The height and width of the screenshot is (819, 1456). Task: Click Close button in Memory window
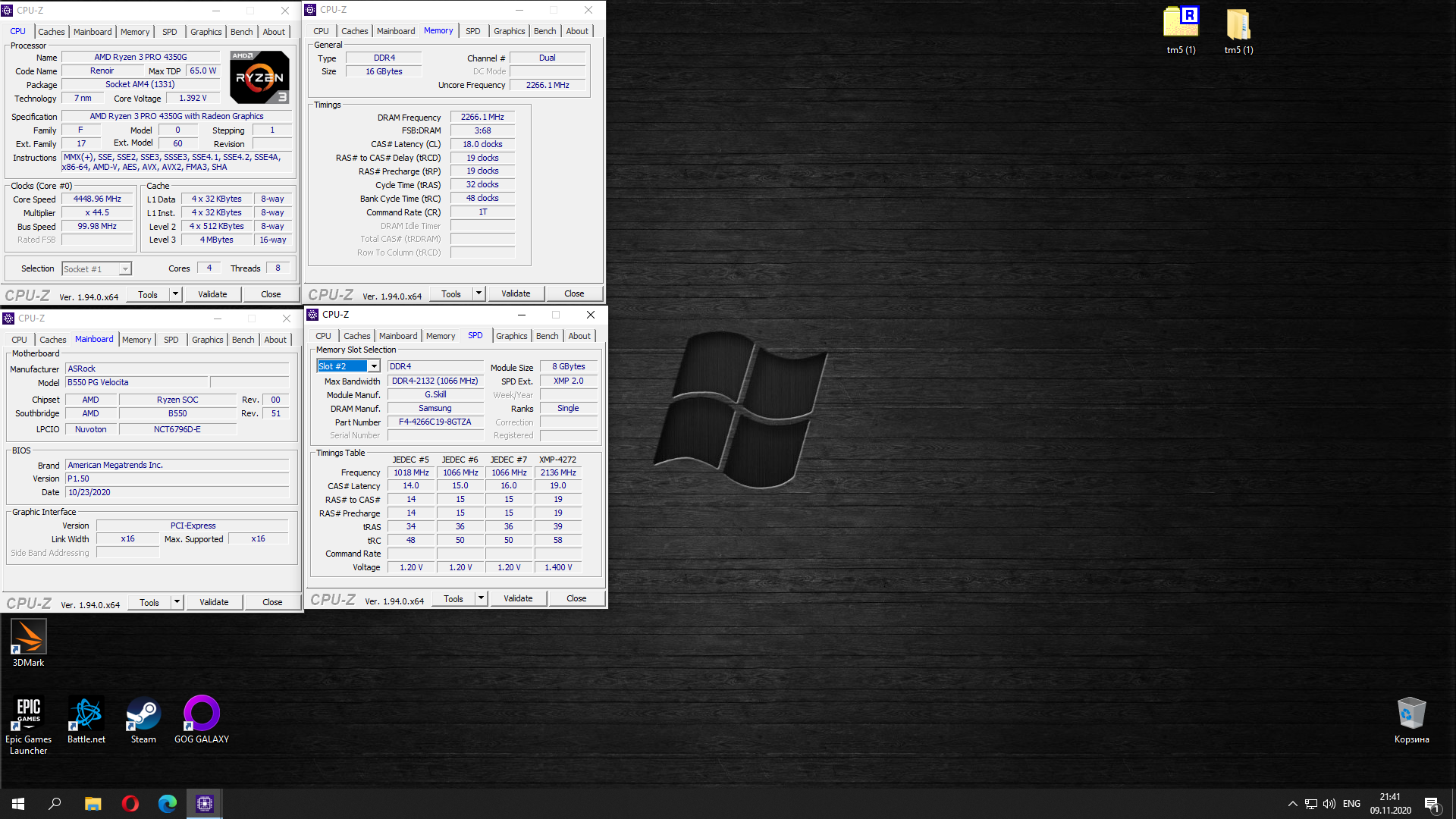(574, 293)
